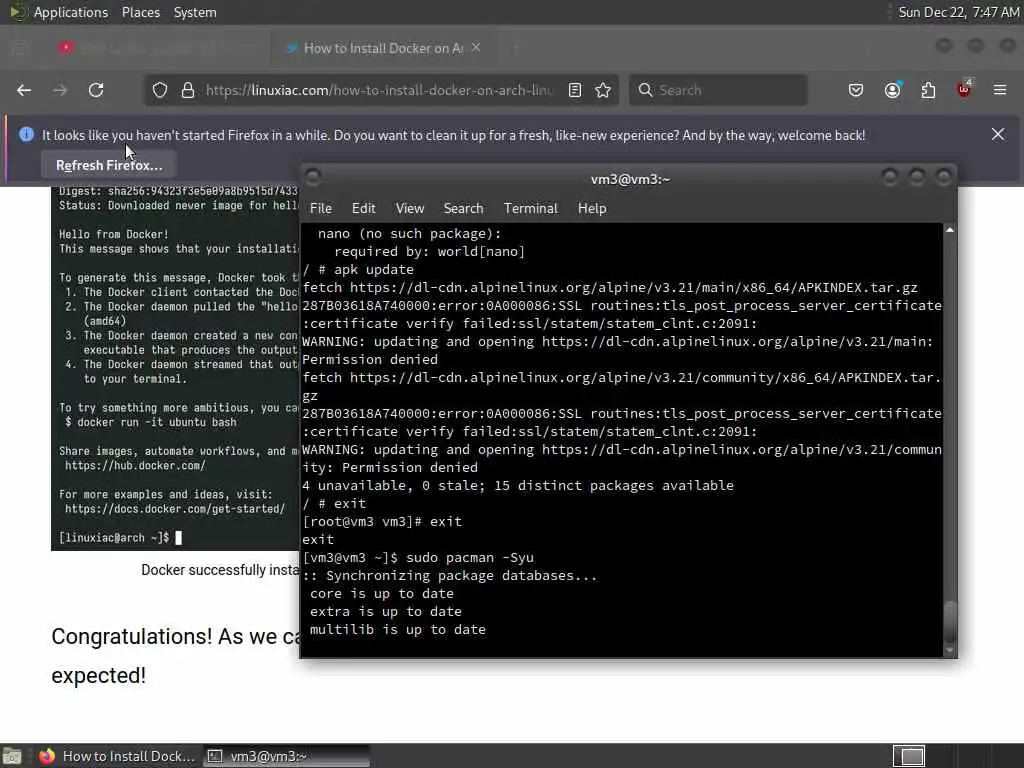Click the clock showing Sun Dec 22
This screenshot has height=768, width=1024.
coord(958,12)
